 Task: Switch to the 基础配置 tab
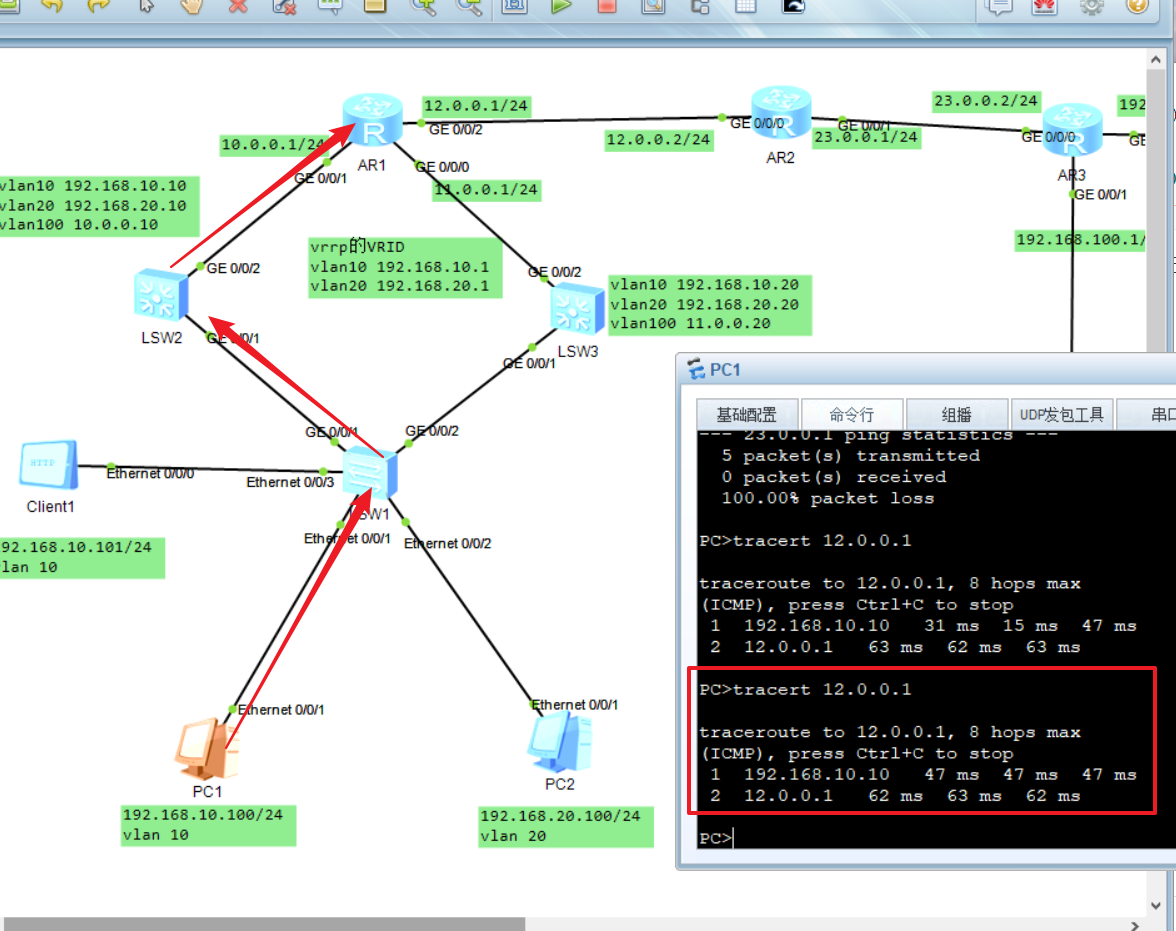(x=747, y=413)
